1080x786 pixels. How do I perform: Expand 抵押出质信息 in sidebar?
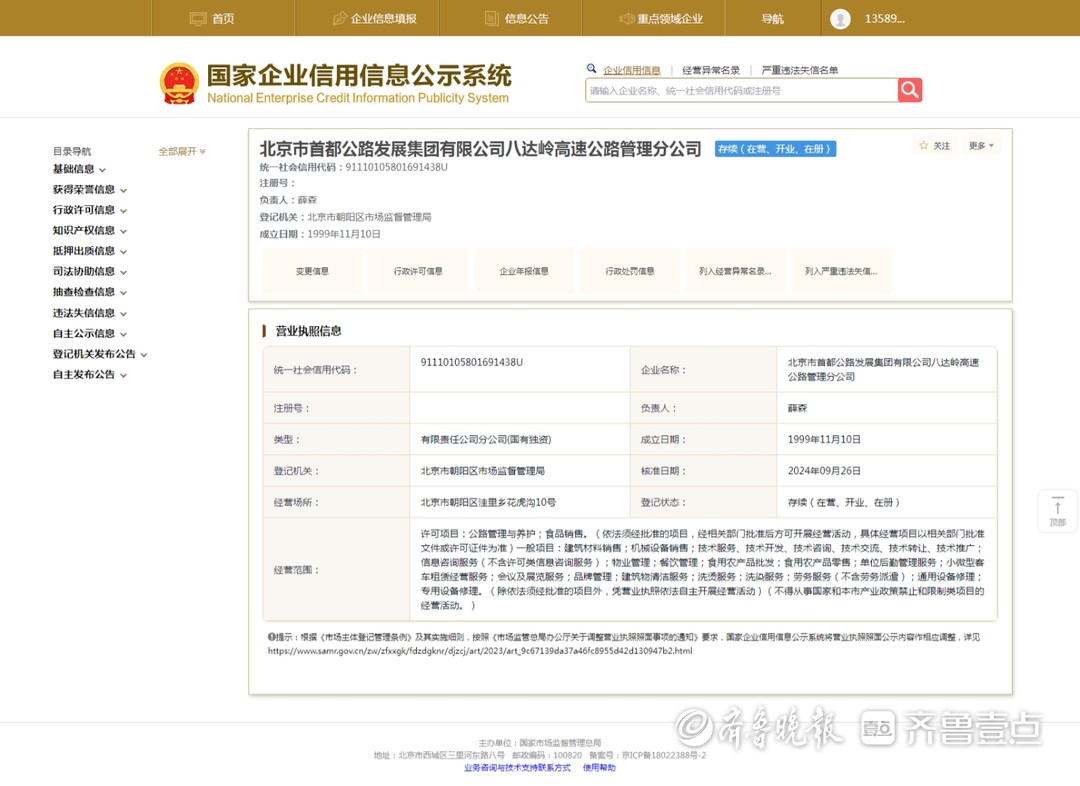click(90, 251)
